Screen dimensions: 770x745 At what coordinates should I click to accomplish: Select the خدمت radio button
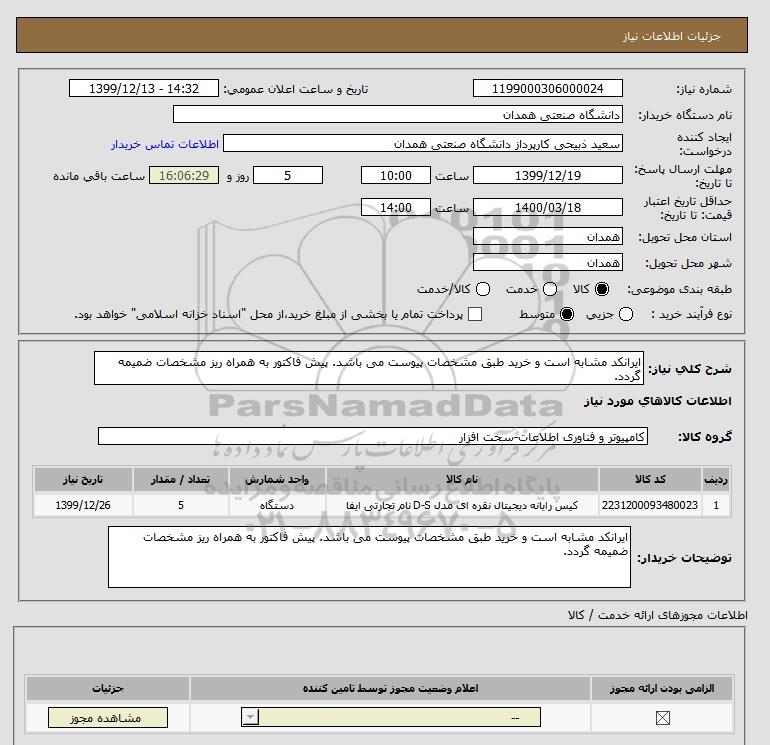(550, 289)
